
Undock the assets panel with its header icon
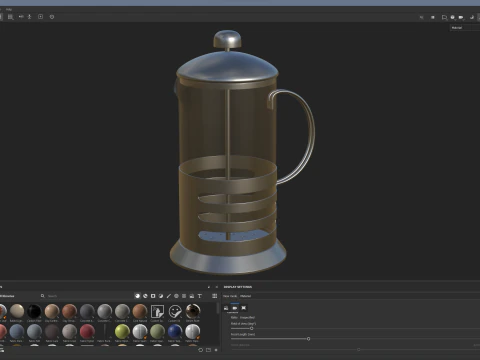209,287
